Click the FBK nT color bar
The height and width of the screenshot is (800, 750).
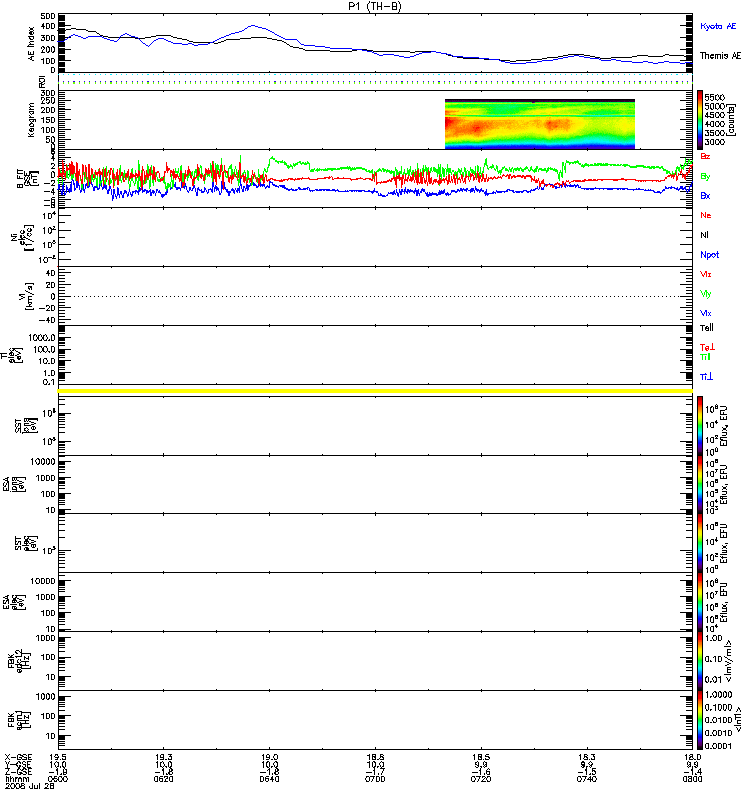(x=700, y=720)
